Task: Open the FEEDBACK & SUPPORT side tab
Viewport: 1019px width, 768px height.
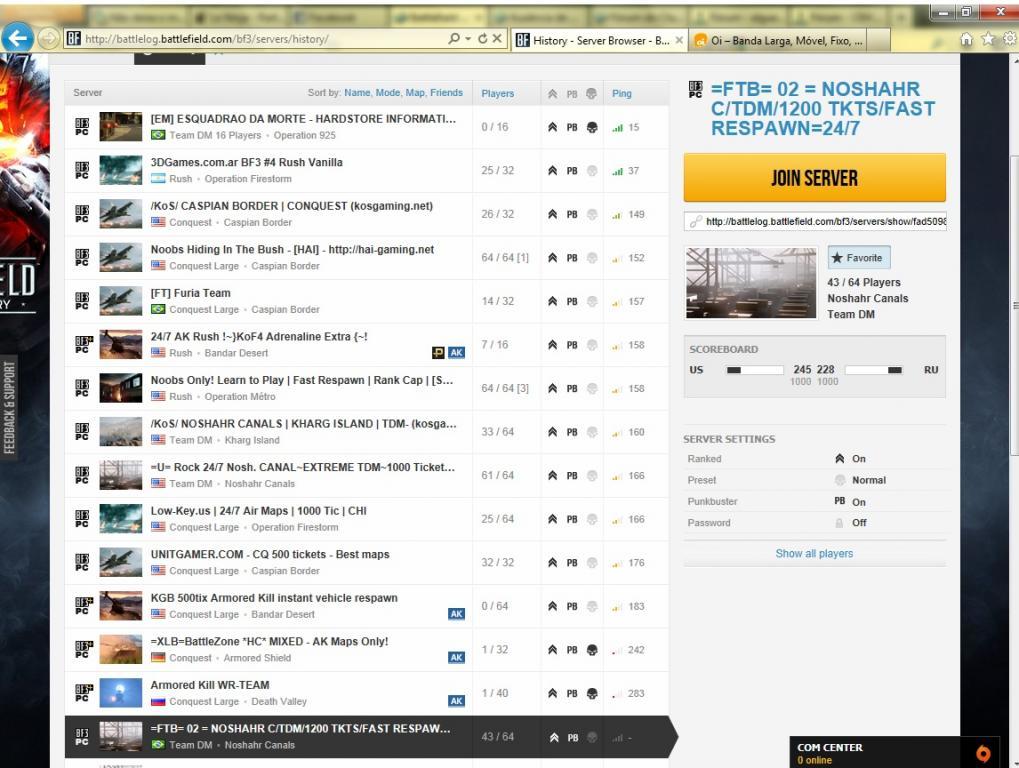Action: [x=9, y=407]
